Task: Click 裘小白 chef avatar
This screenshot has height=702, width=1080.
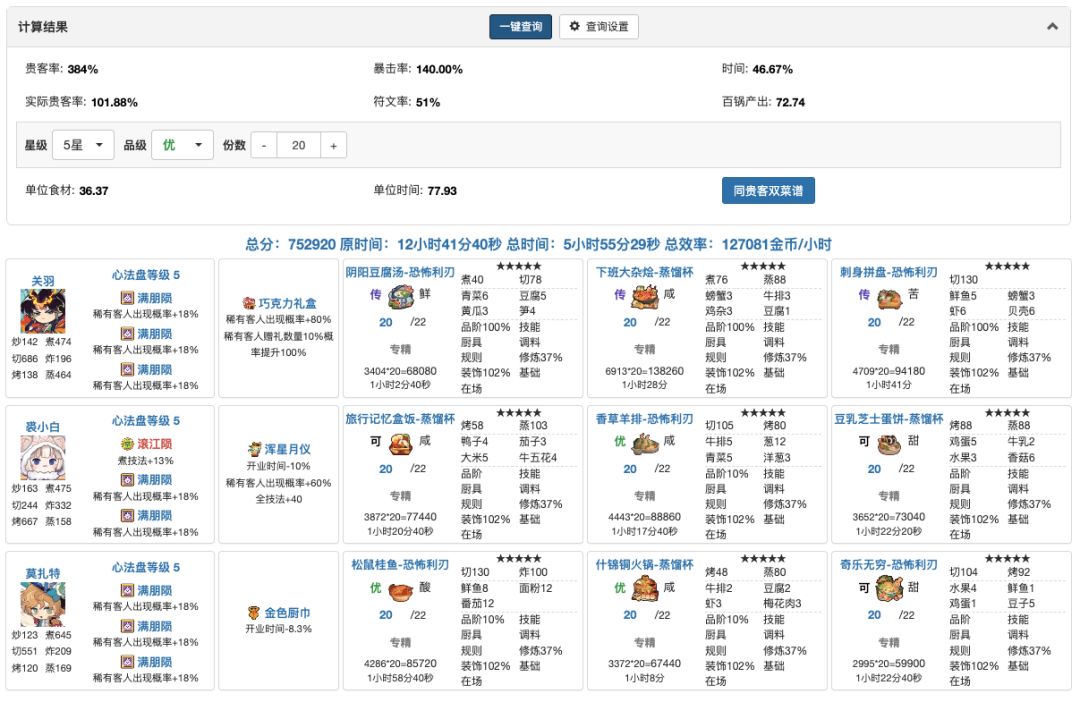Action: click(x=43, y=457)
